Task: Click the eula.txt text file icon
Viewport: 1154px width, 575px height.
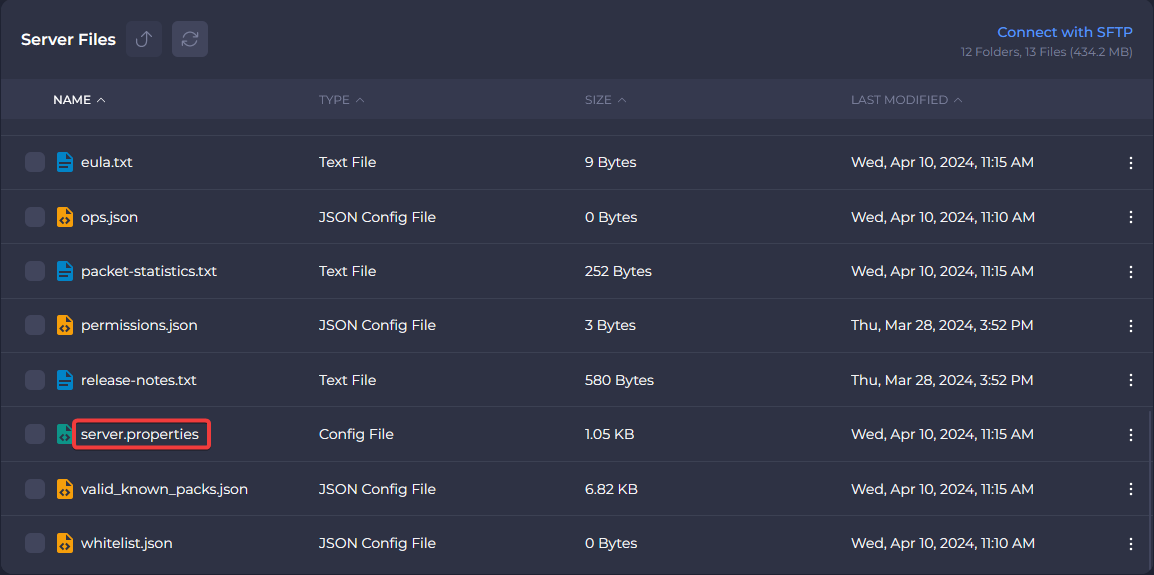Action: (x=65, y=162)
